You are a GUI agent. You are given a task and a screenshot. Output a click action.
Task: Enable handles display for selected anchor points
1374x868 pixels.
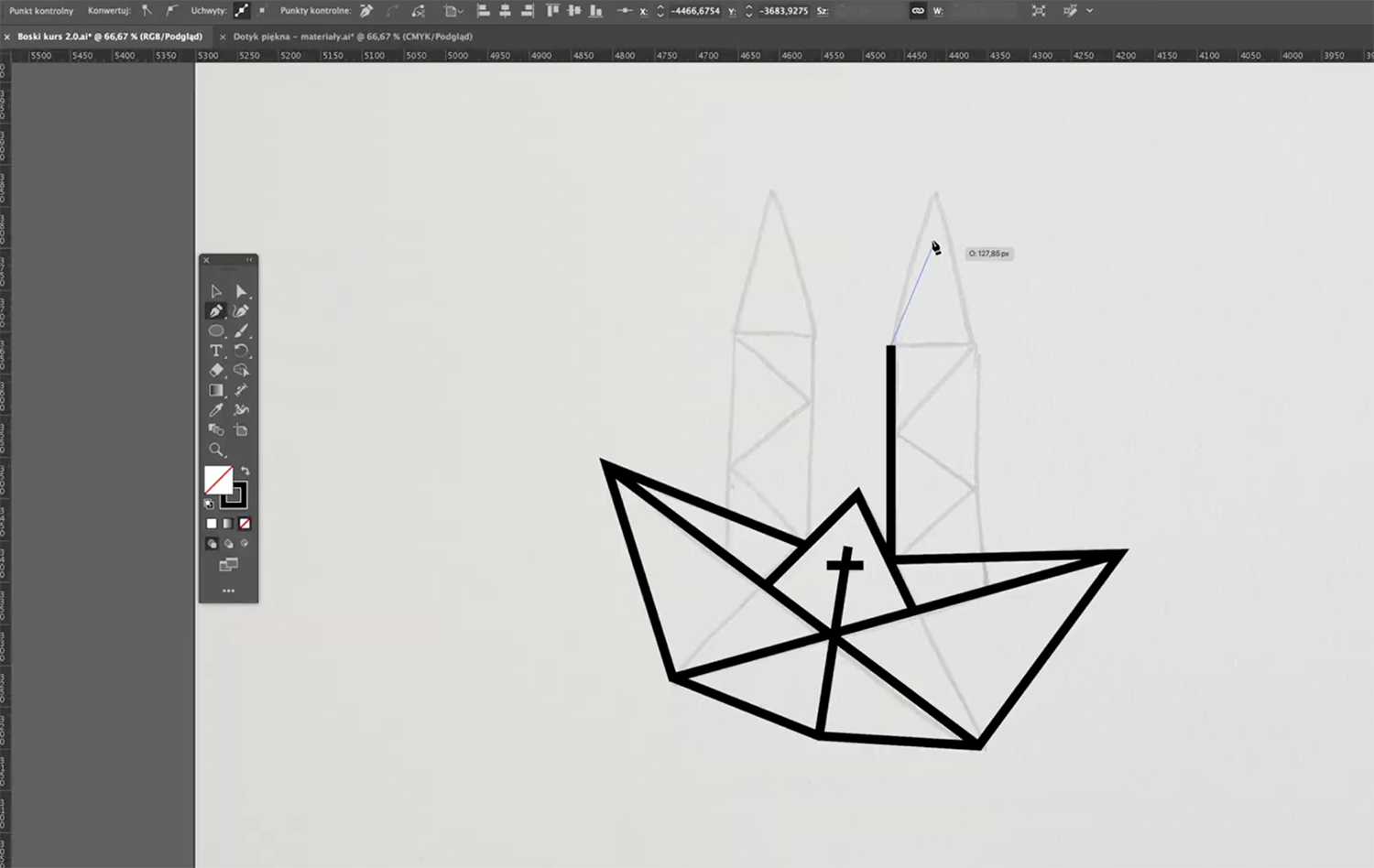coord(241,11)
